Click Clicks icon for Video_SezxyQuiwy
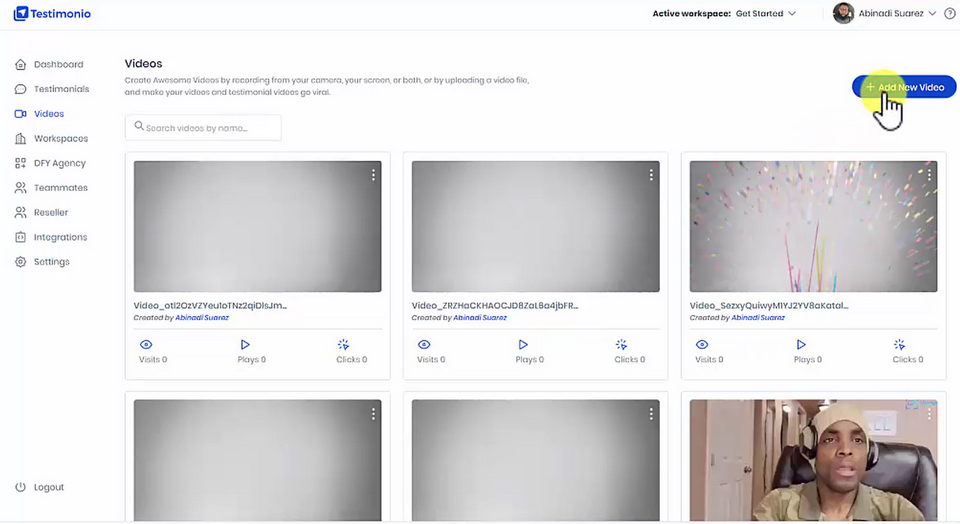 point(899,345)
